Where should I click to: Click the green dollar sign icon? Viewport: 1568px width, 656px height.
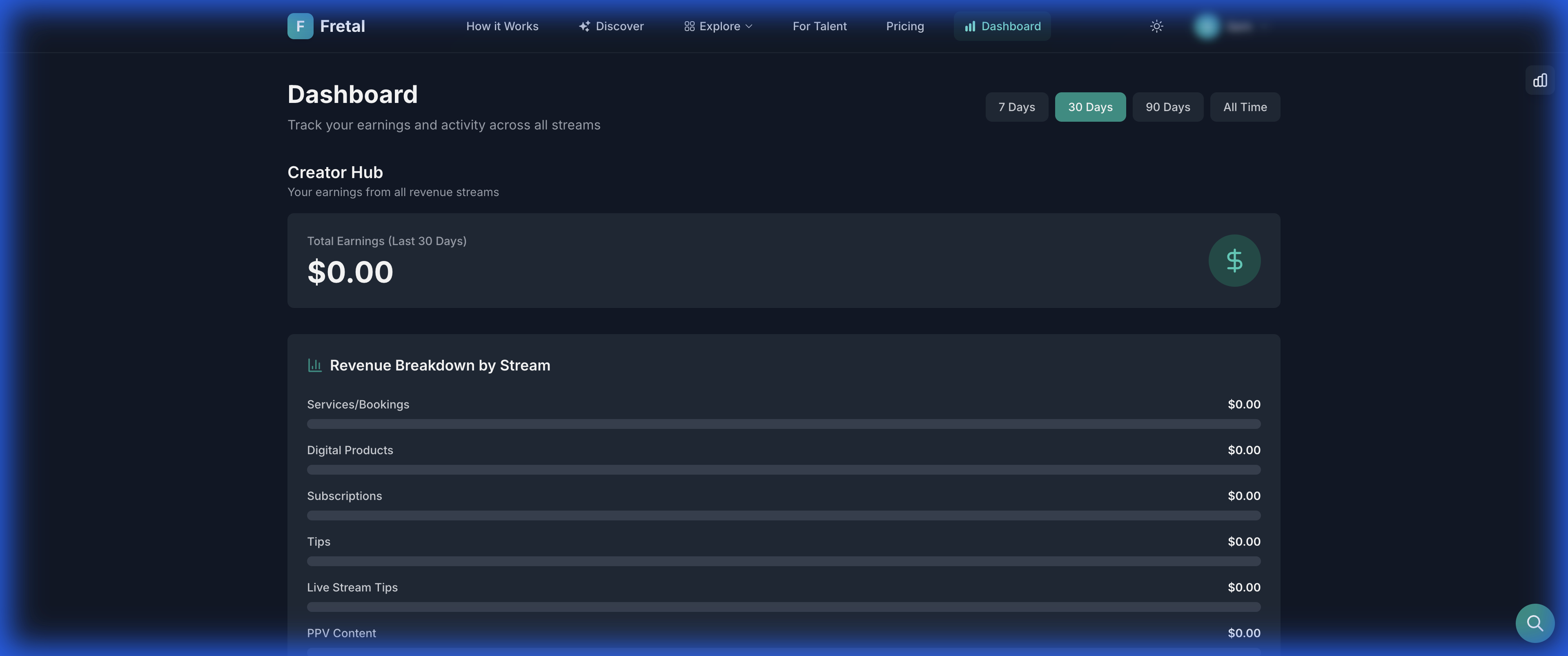[1234, 260]
